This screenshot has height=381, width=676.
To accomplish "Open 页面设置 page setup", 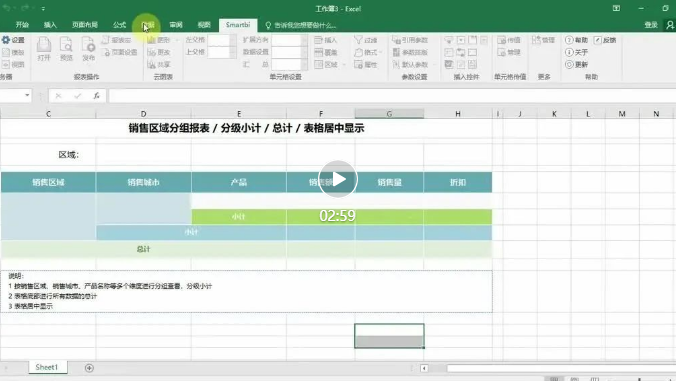I will coord(120,52).
